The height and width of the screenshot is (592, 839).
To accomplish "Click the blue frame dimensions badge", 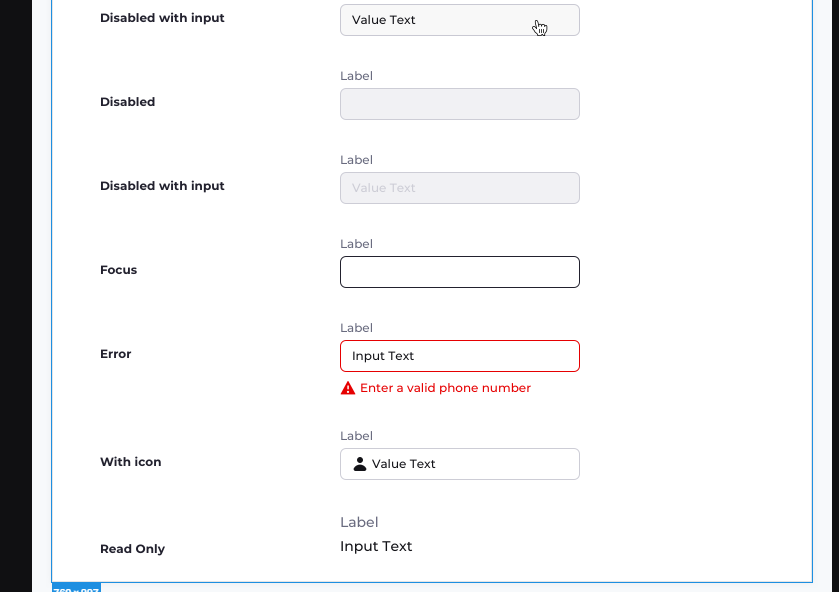I will coord(76,588).
